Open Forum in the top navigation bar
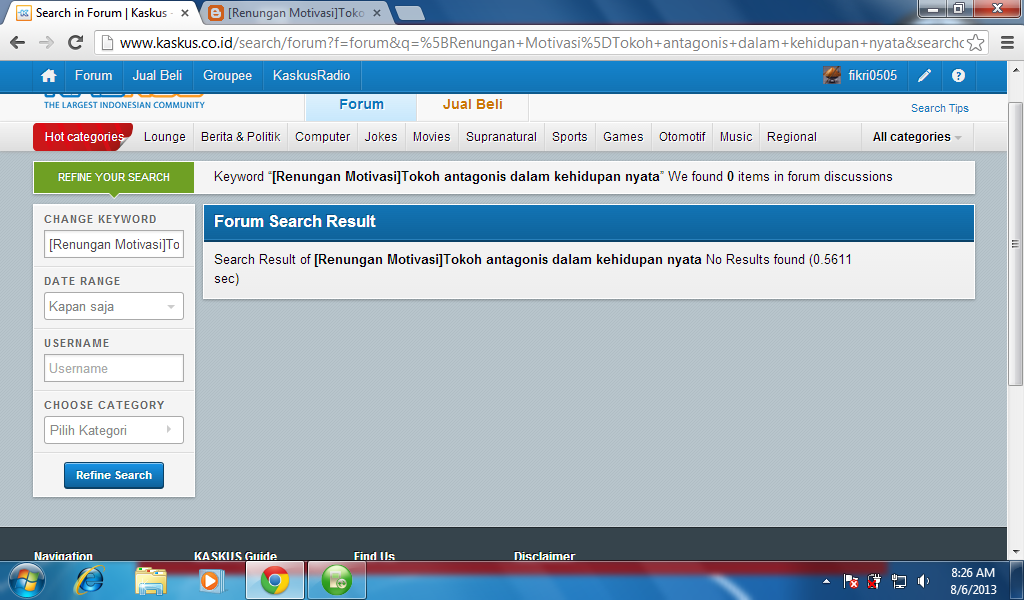The image size is (1024, 600). tap(93, 76)
